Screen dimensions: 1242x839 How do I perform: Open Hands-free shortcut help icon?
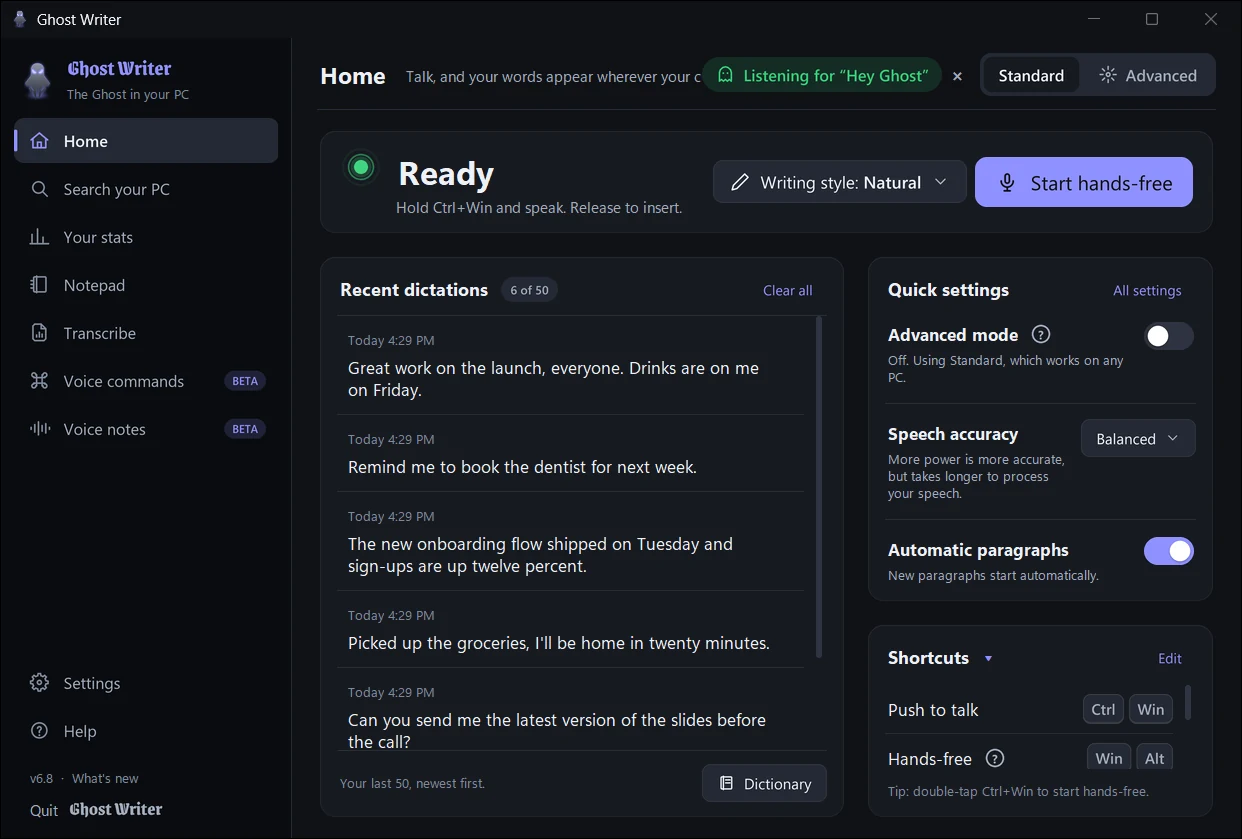click(994, 758)
